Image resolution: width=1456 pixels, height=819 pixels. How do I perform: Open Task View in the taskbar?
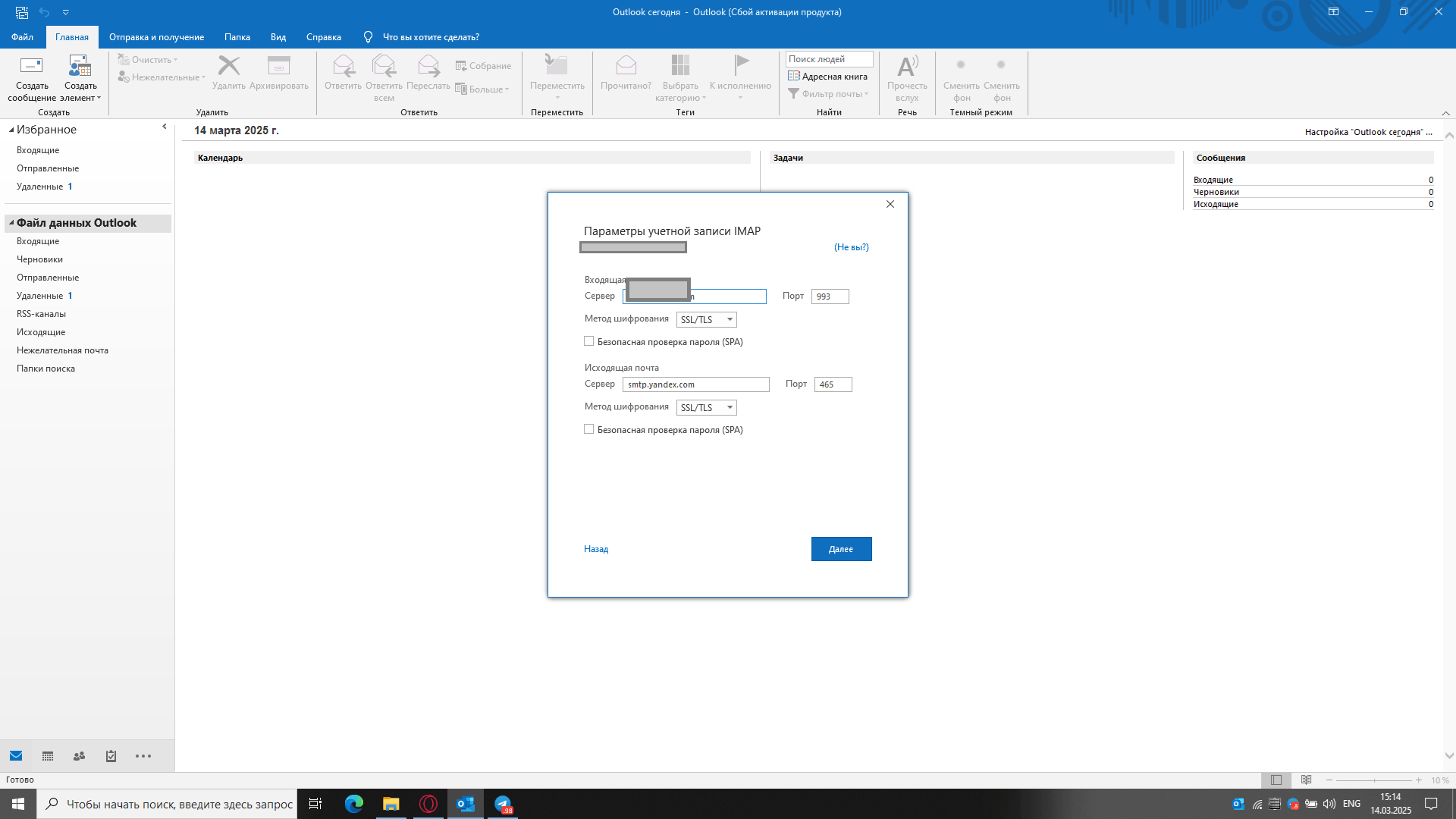click(315, 804)
